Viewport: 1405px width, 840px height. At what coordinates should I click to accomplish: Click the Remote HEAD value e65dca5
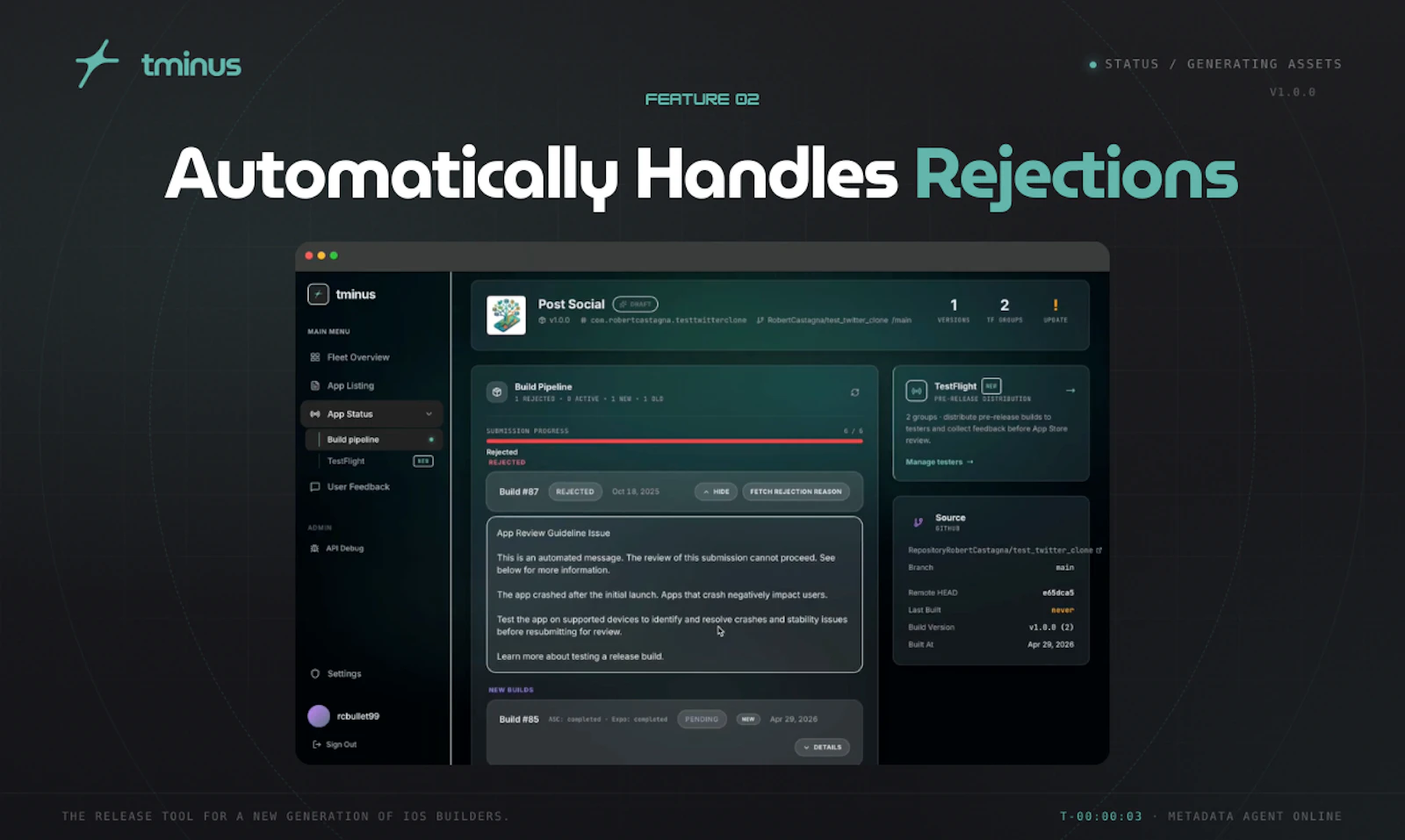[x=1058, y=592]
